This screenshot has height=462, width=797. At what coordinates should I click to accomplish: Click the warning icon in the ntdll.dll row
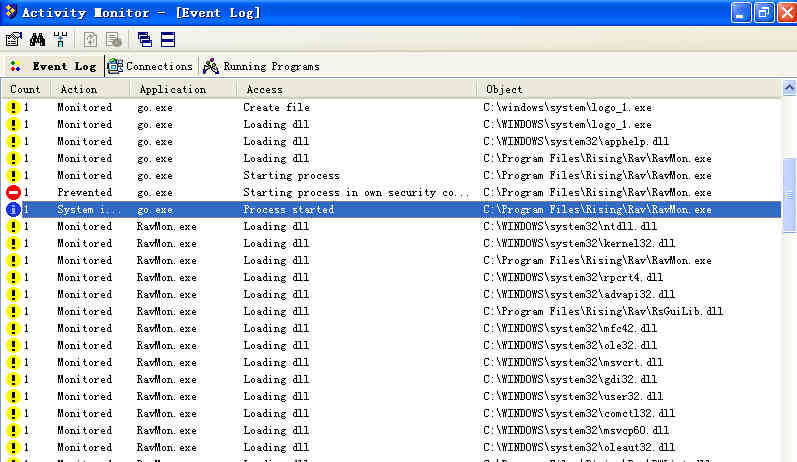(x=13, y=227)
